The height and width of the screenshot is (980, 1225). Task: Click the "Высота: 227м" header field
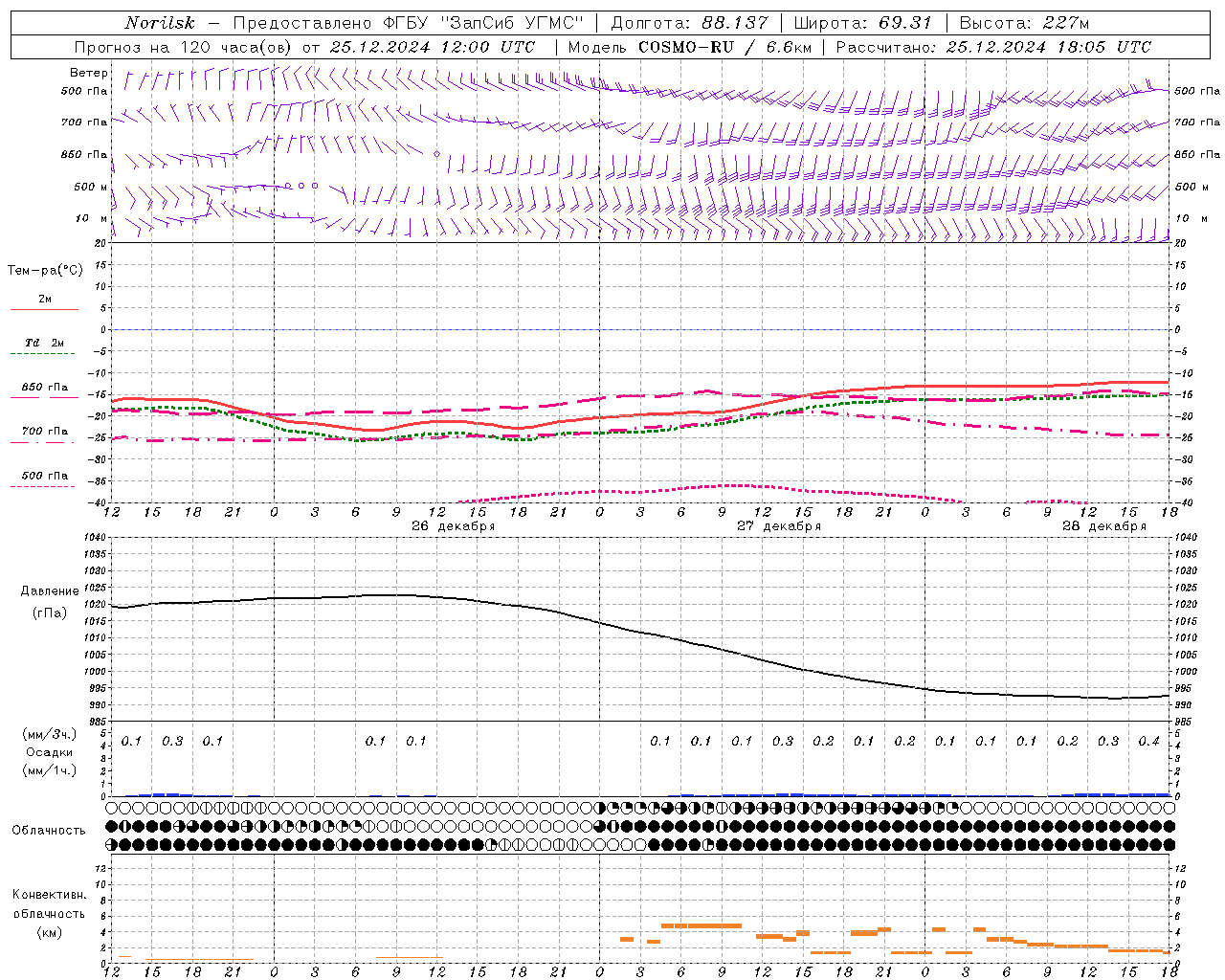click(1024, 23)
